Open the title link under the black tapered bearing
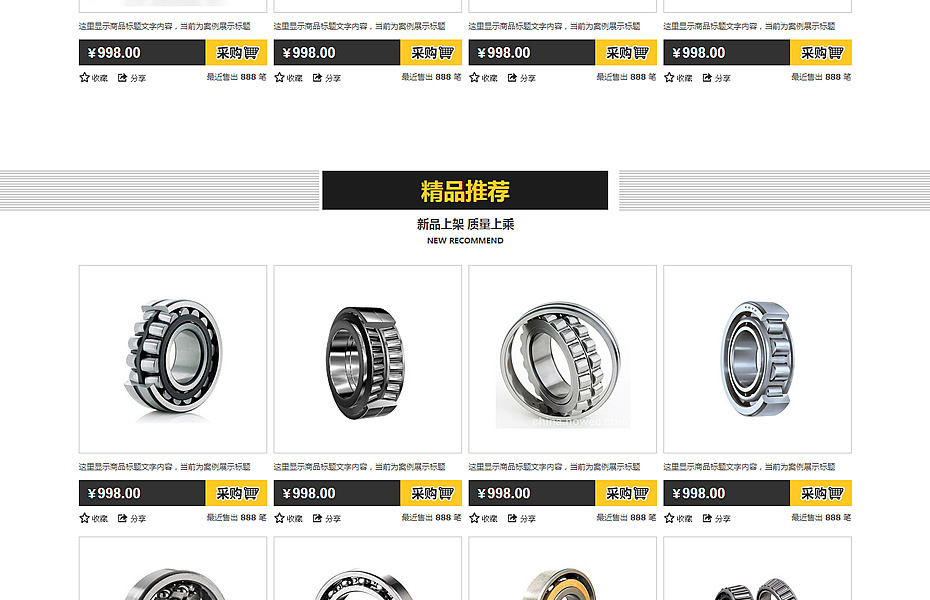Image resolution: width=930 pixels, height=600 pixels. pyautogui.click(x=359, y=467)
